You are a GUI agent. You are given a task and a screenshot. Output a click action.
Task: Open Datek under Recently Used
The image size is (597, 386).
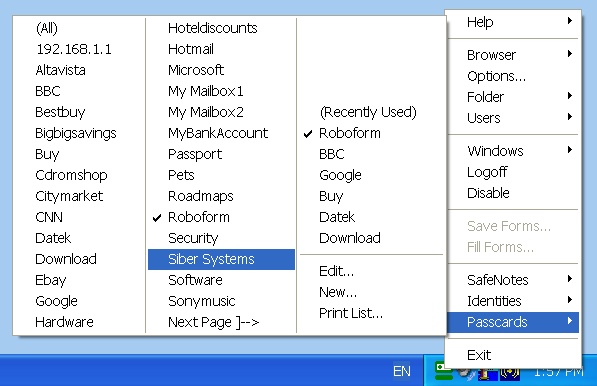click(371, 217)
